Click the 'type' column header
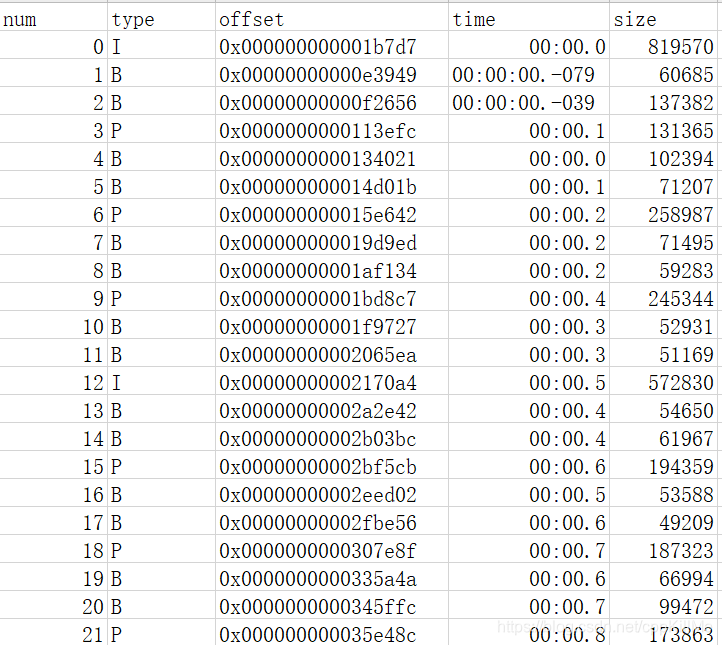The height and width of the screenshot is (645, 722). [x=161, y=19]
